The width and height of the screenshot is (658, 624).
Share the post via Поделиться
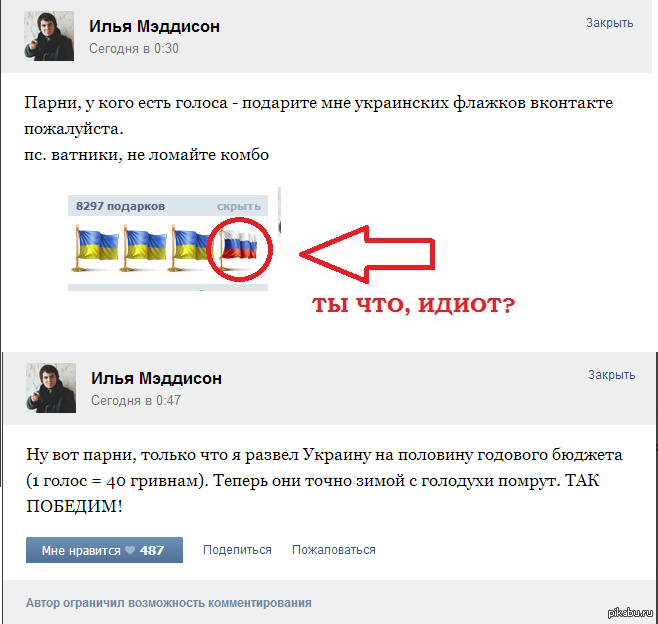[237, 550]
